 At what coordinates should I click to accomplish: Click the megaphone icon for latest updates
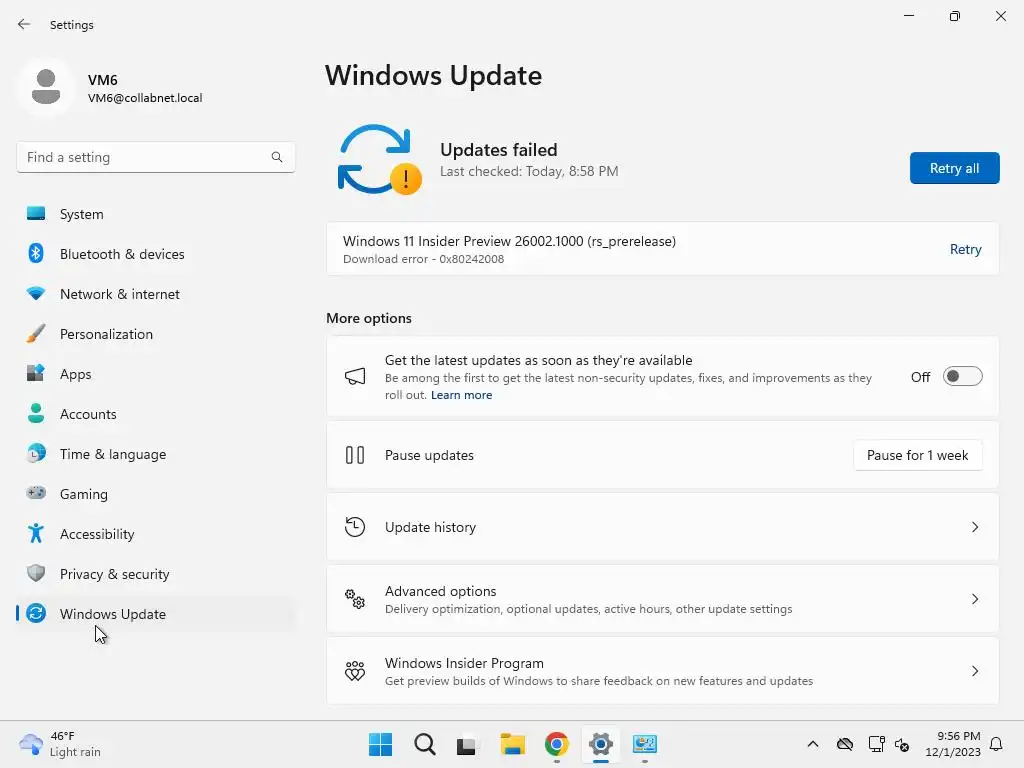(x=355, y=376)
